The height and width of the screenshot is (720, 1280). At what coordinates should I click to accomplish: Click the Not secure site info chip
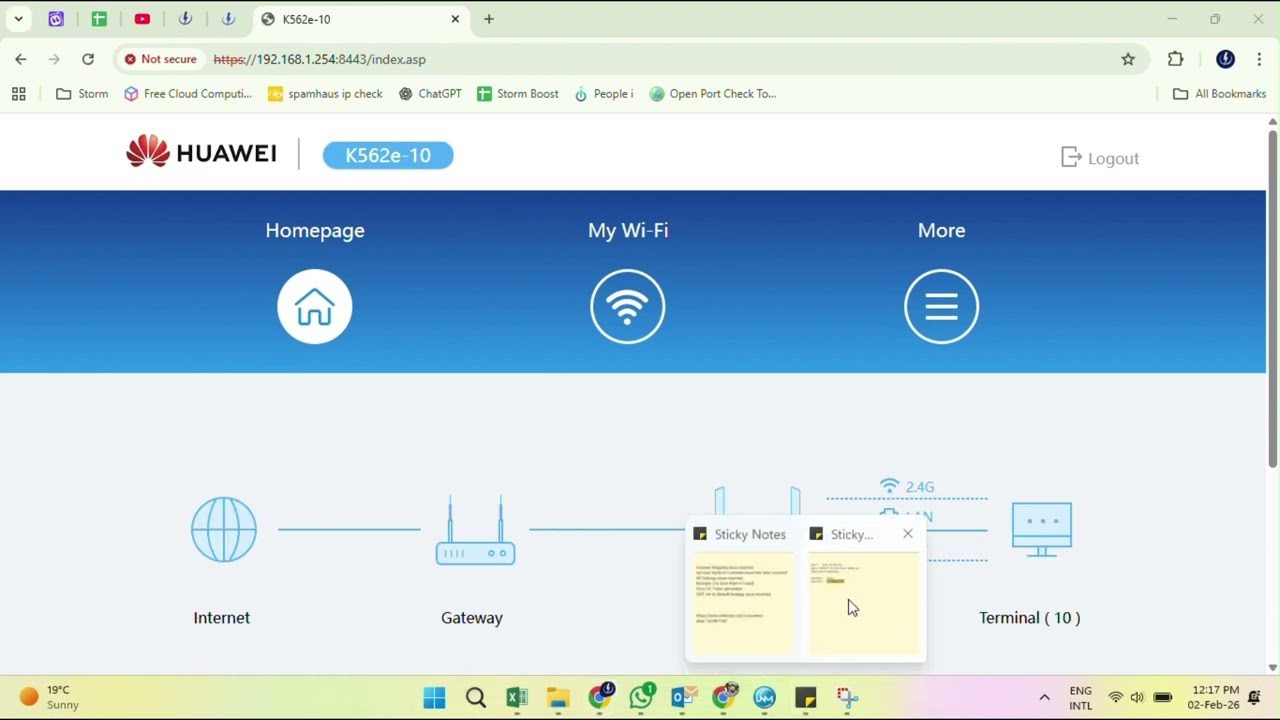pos(160,59)
